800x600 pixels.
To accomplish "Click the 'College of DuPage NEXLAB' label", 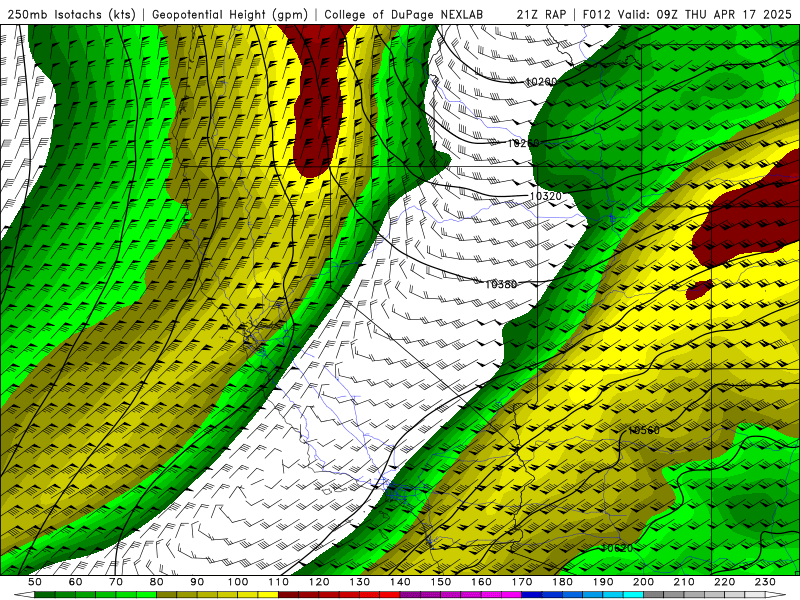I will click(x=404, y=14).
